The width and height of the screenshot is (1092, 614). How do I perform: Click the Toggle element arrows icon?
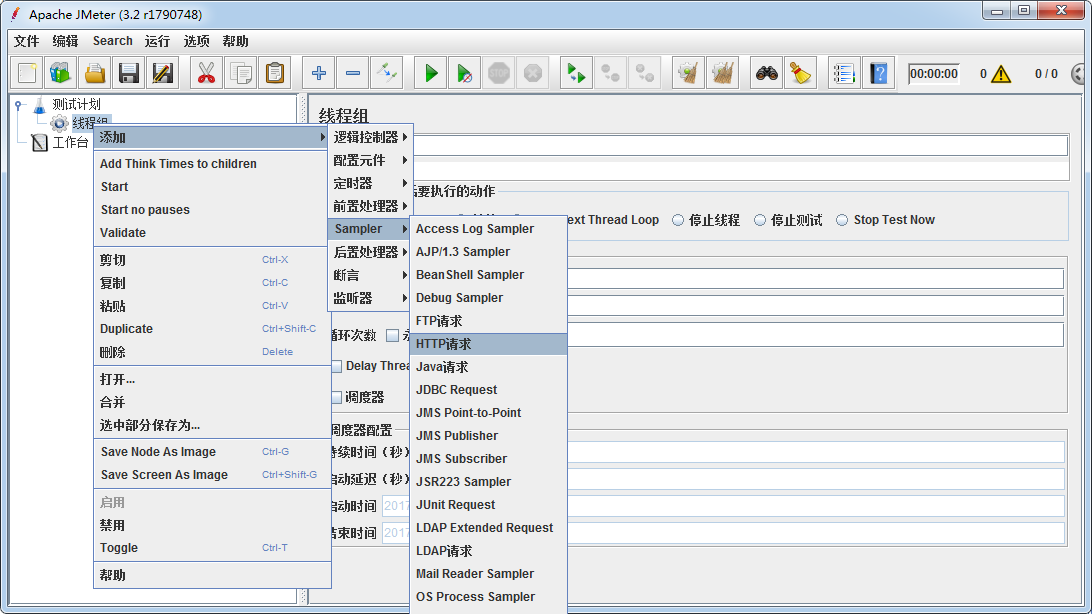(387, 73)
